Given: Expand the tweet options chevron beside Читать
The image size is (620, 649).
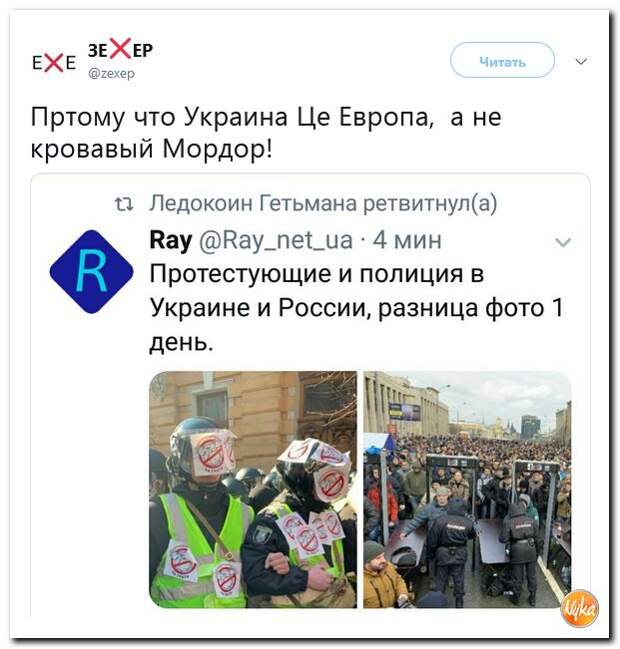Looking at the screenshot, I should coord(581,62).
